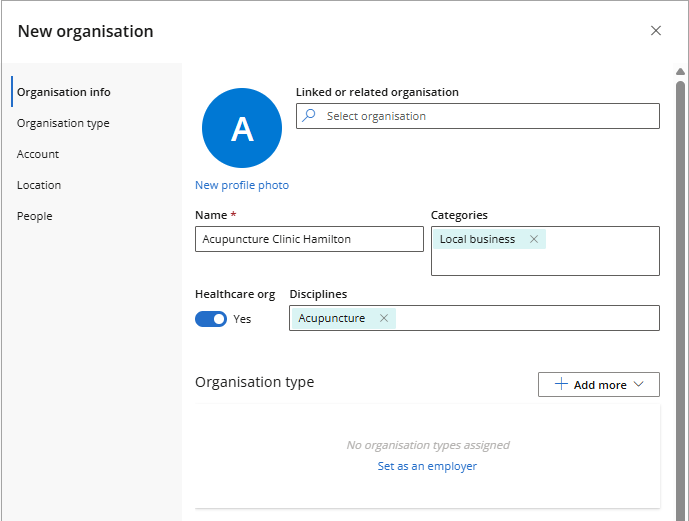Remove the Local business category tag
The image size is (689, 521).
pos(534,239)
